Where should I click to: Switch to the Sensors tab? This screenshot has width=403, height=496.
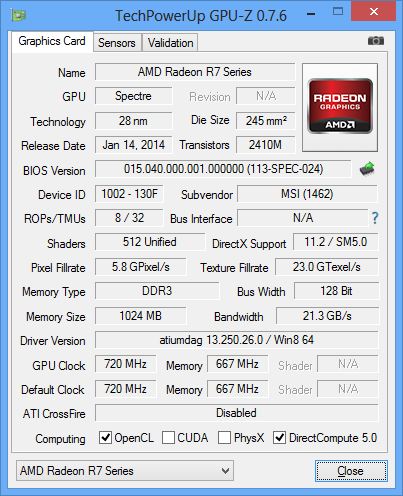(117, 43)
